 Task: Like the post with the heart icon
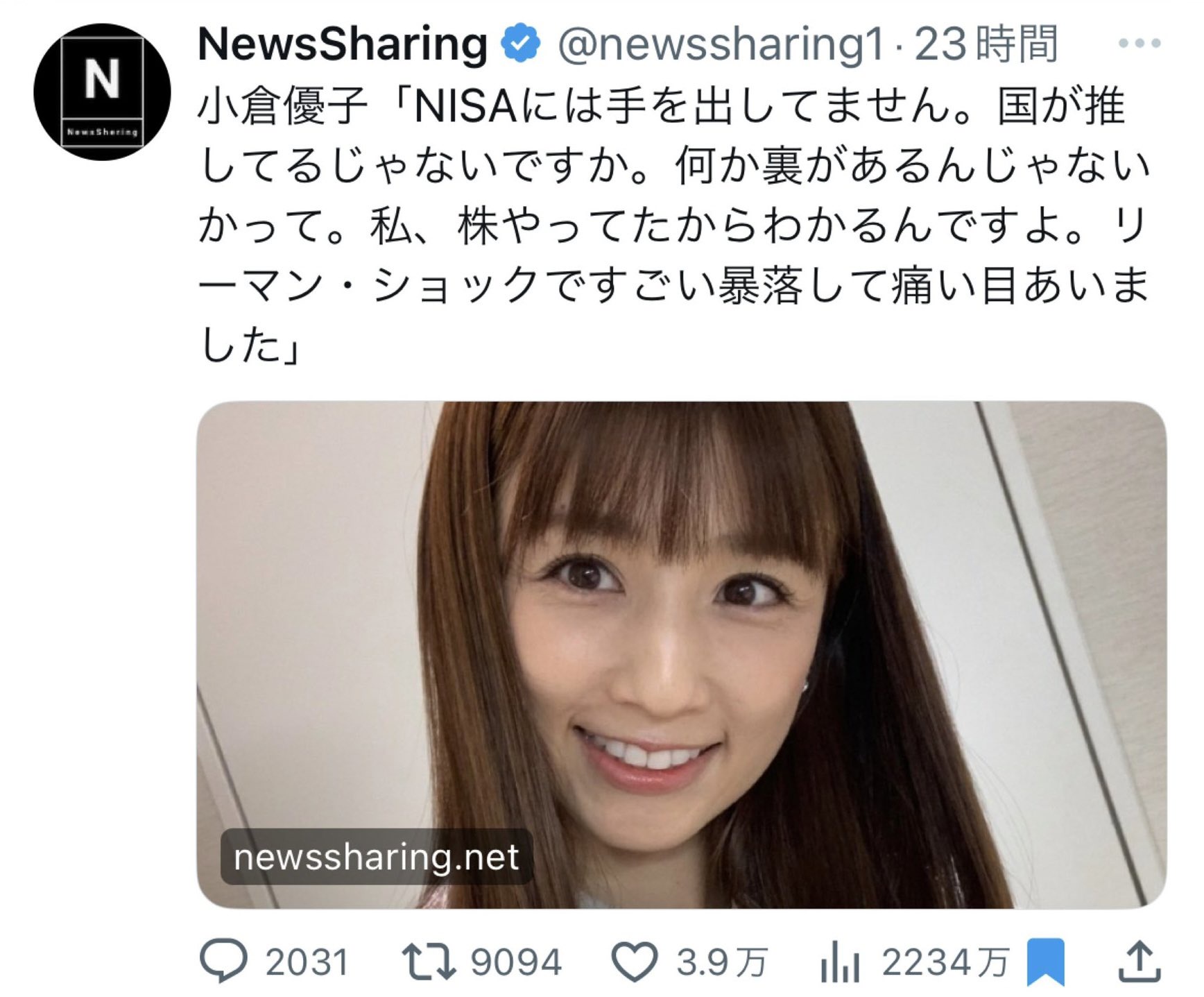coord(634,962)
